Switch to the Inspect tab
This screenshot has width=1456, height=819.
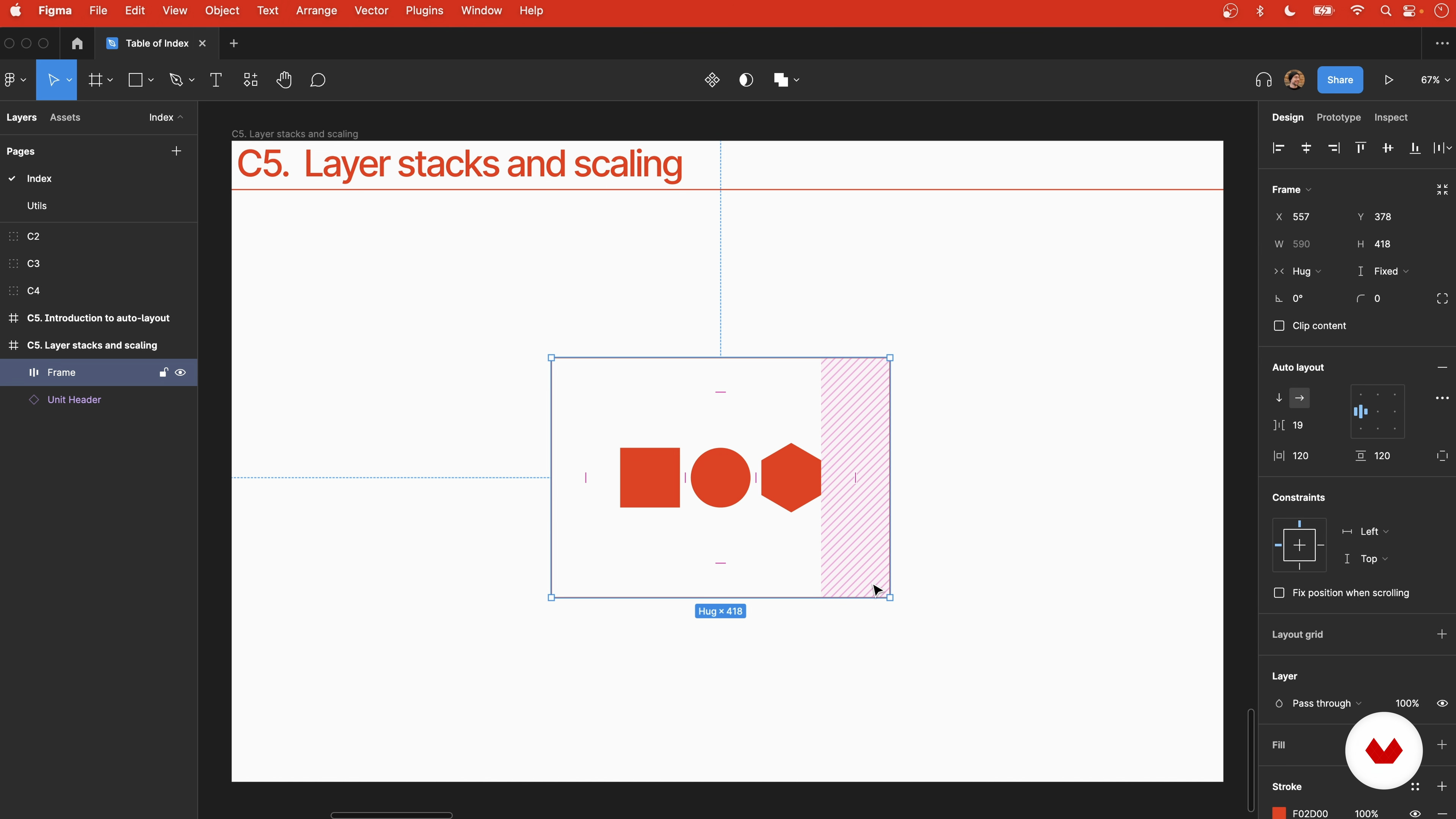pos(1391,118)
